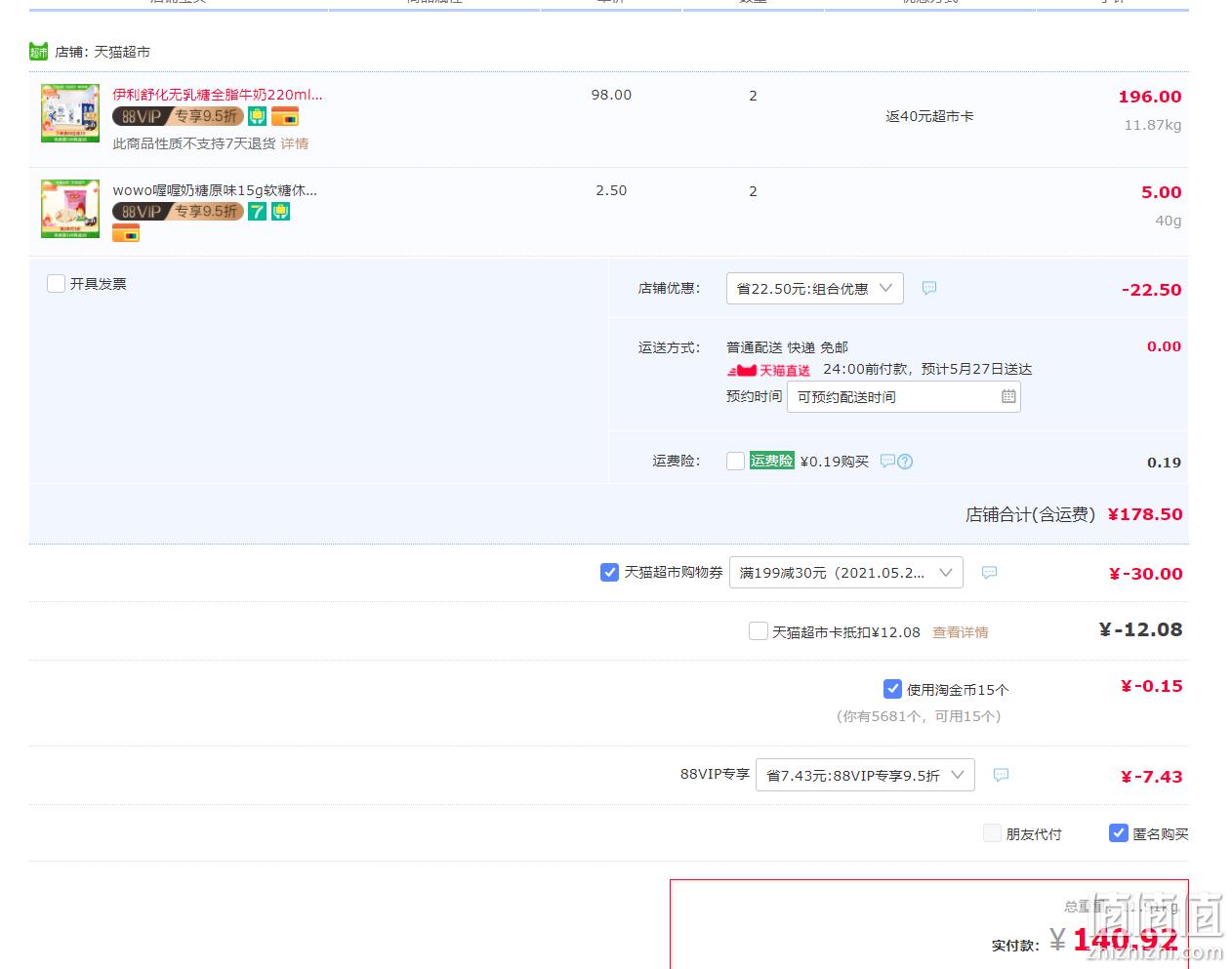Expand the 店铺优惠 省22.50元 dropdown
1232x969 pixels.
click(815, 289)
